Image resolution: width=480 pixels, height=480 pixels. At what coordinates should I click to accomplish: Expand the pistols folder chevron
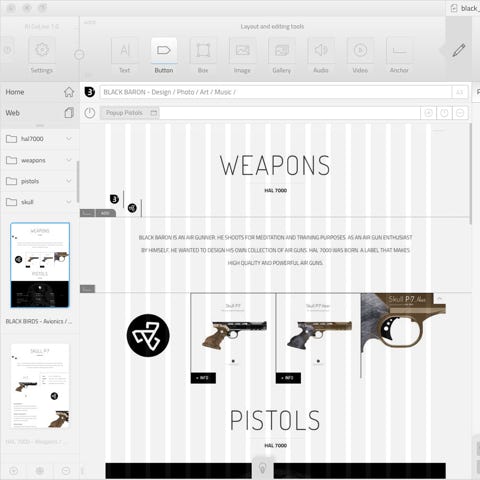tap(69, 181)
